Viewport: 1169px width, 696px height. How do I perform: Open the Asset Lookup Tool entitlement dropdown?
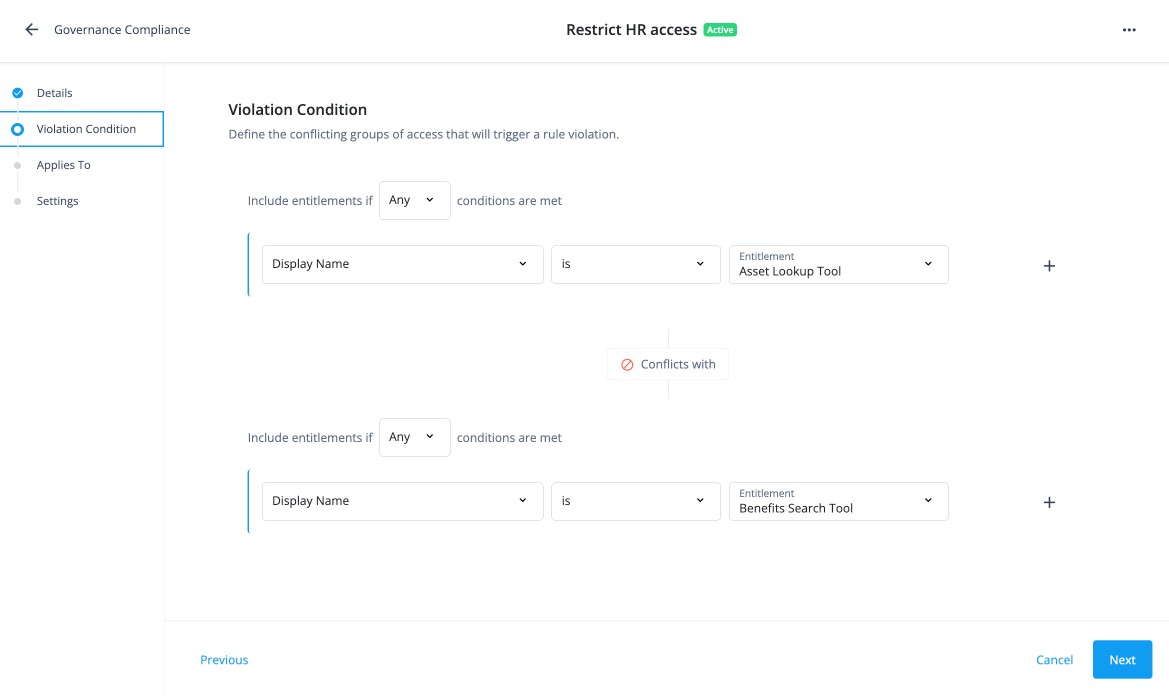click(x=839, y=265)
